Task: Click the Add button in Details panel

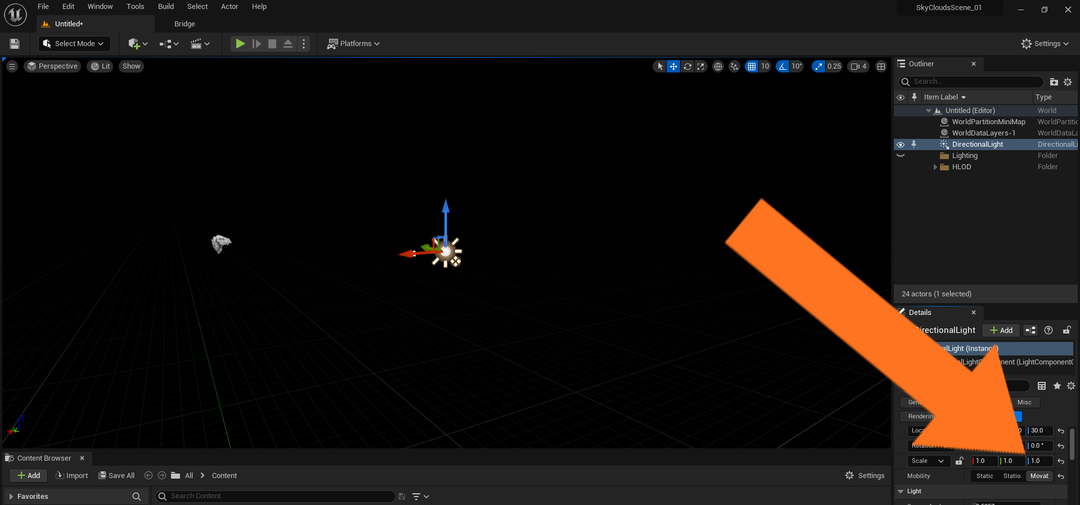Action: (1000, 330)
